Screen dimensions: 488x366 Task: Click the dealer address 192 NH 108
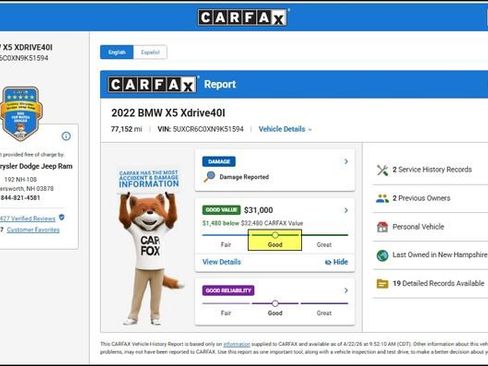(x=21, y=180)
